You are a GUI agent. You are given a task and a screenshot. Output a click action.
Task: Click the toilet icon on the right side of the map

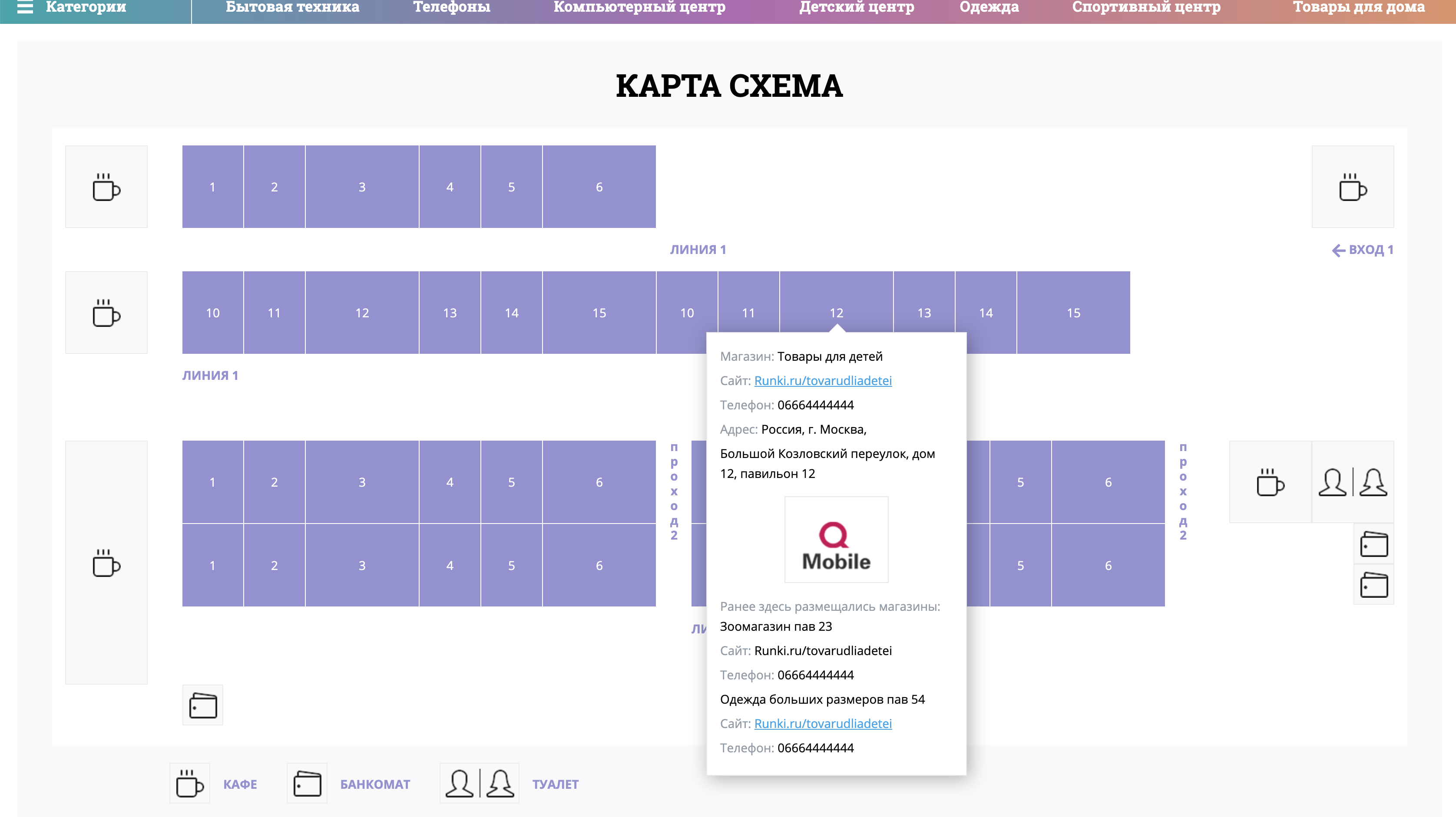pos(1353,482)
